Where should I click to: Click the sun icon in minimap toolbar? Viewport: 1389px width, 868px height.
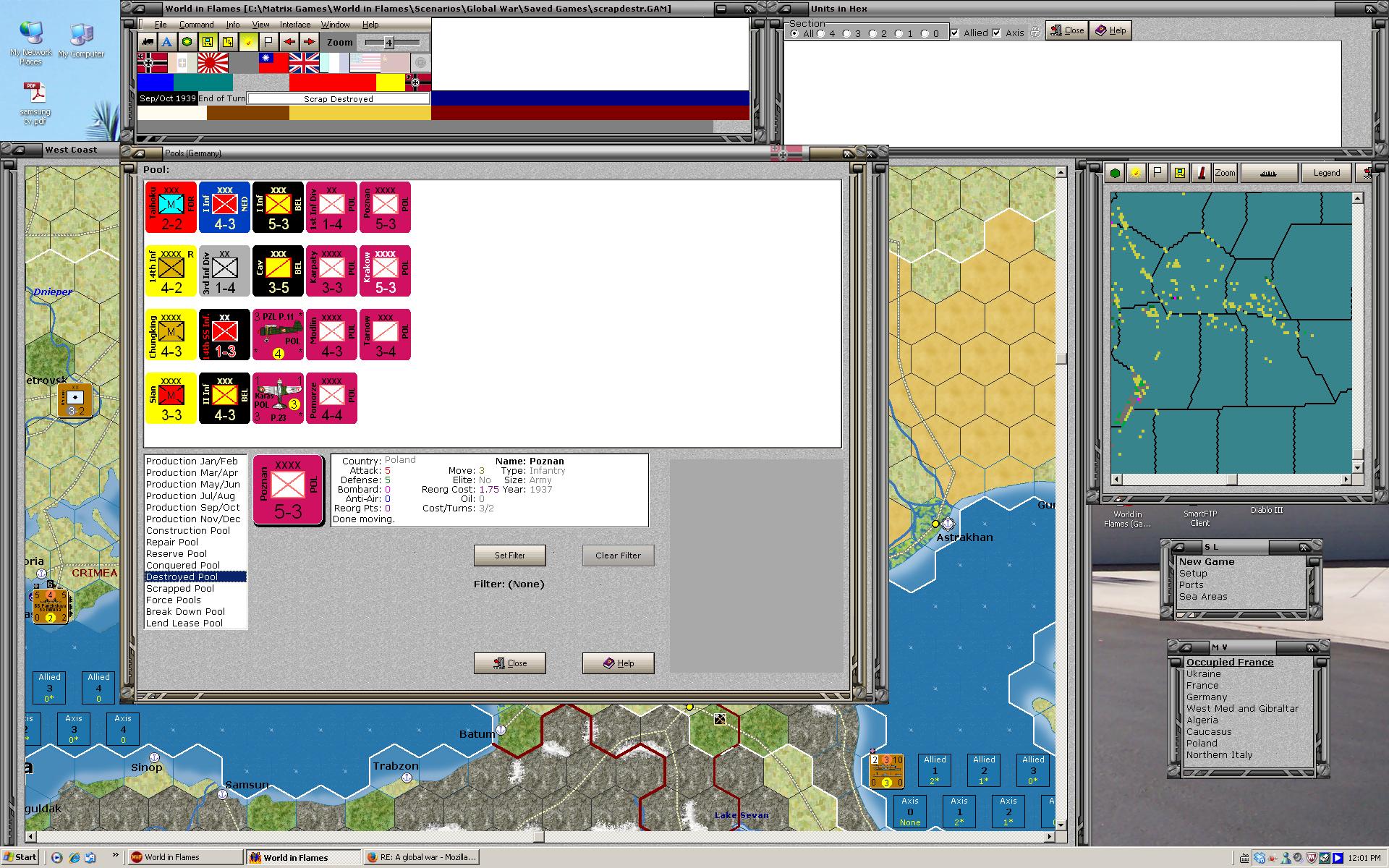(1136, 173)
